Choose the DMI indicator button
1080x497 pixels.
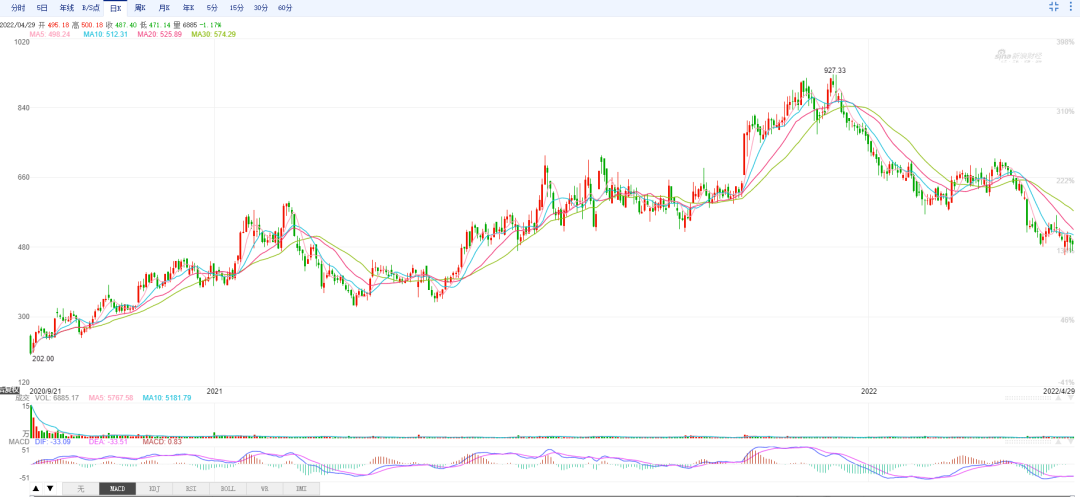coord(301,489)
